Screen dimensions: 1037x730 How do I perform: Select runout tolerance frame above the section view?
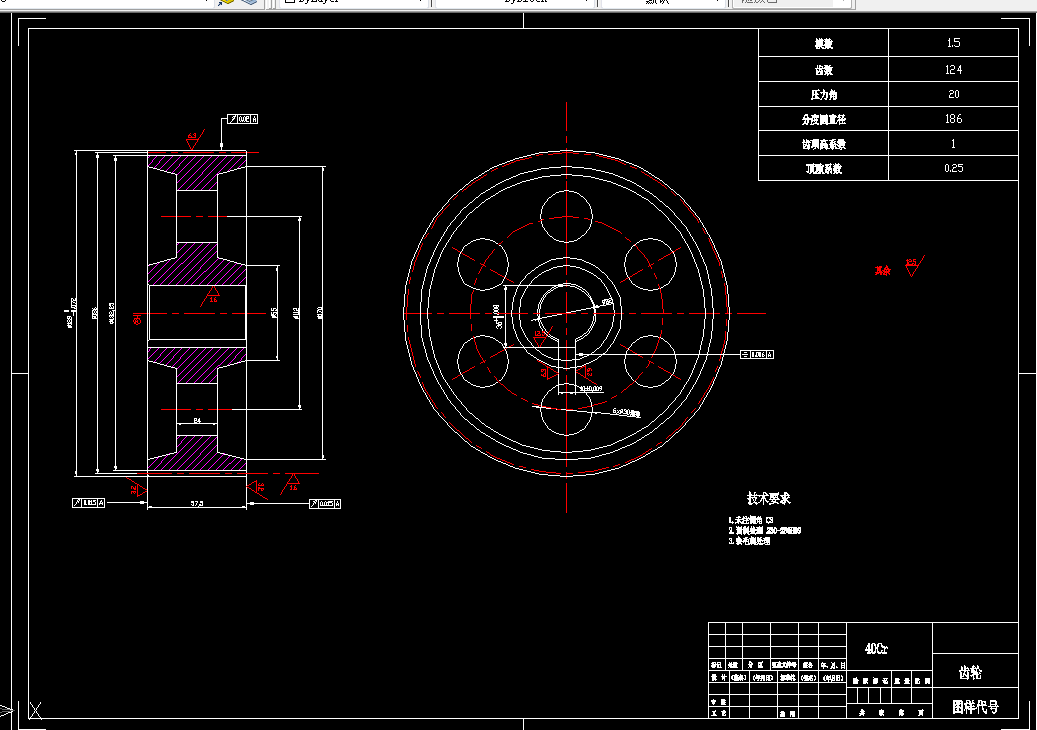(x=243, y=119)
